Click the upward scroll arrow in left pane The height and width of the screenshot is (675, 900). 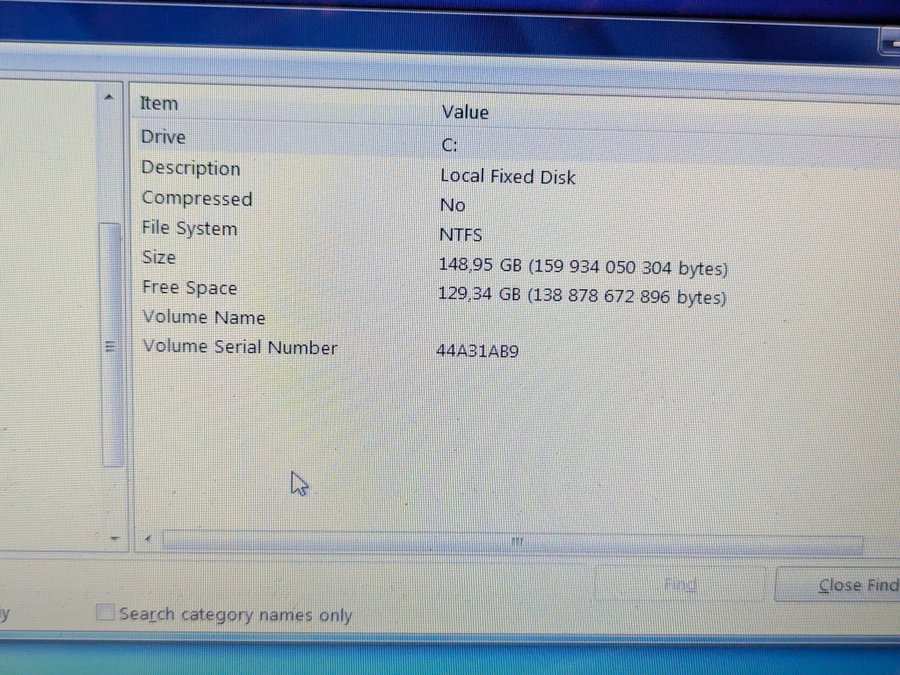pyautogui.click(x=109, y=98)
